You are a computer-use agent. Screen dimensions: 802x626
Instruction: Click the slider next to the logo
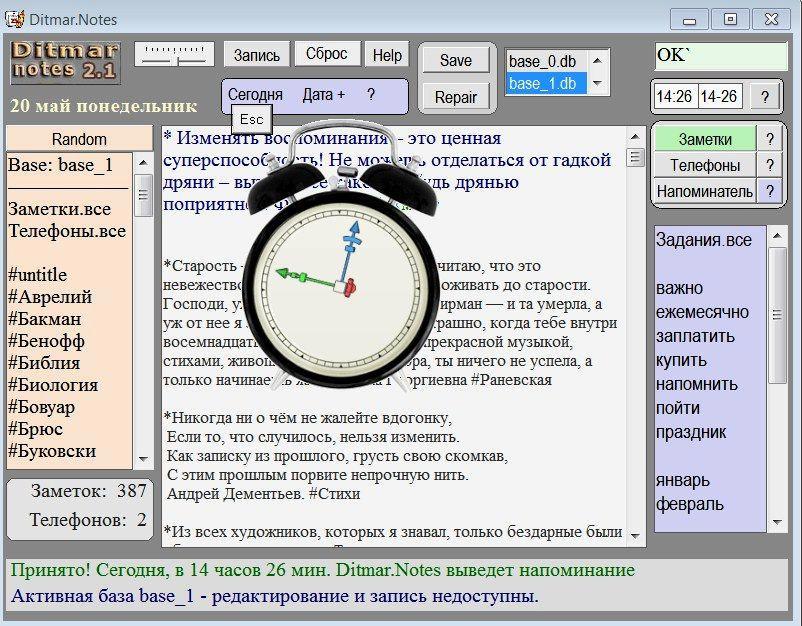(x=174, y=55)
